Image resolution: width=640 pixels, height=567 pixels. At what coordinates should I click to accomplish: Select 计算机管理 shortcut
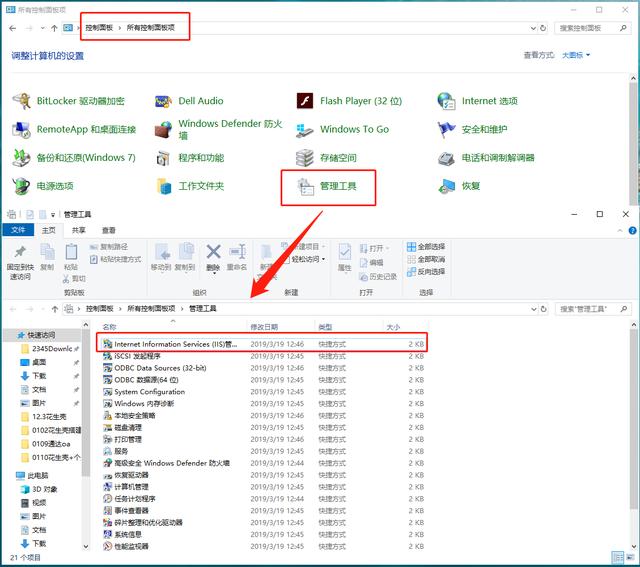[262, 487]
